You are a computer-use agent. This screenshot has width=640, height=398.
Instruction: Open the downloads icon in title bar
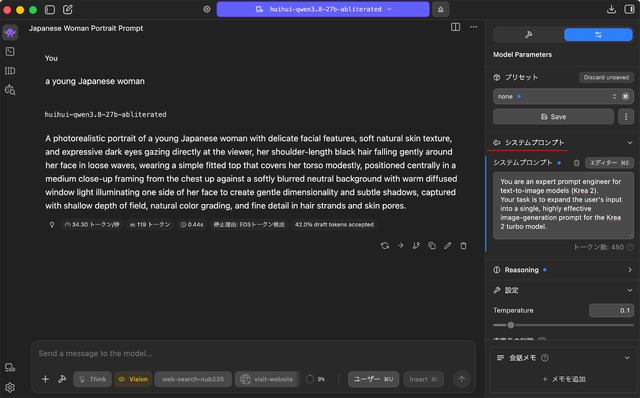pos(611,9)
